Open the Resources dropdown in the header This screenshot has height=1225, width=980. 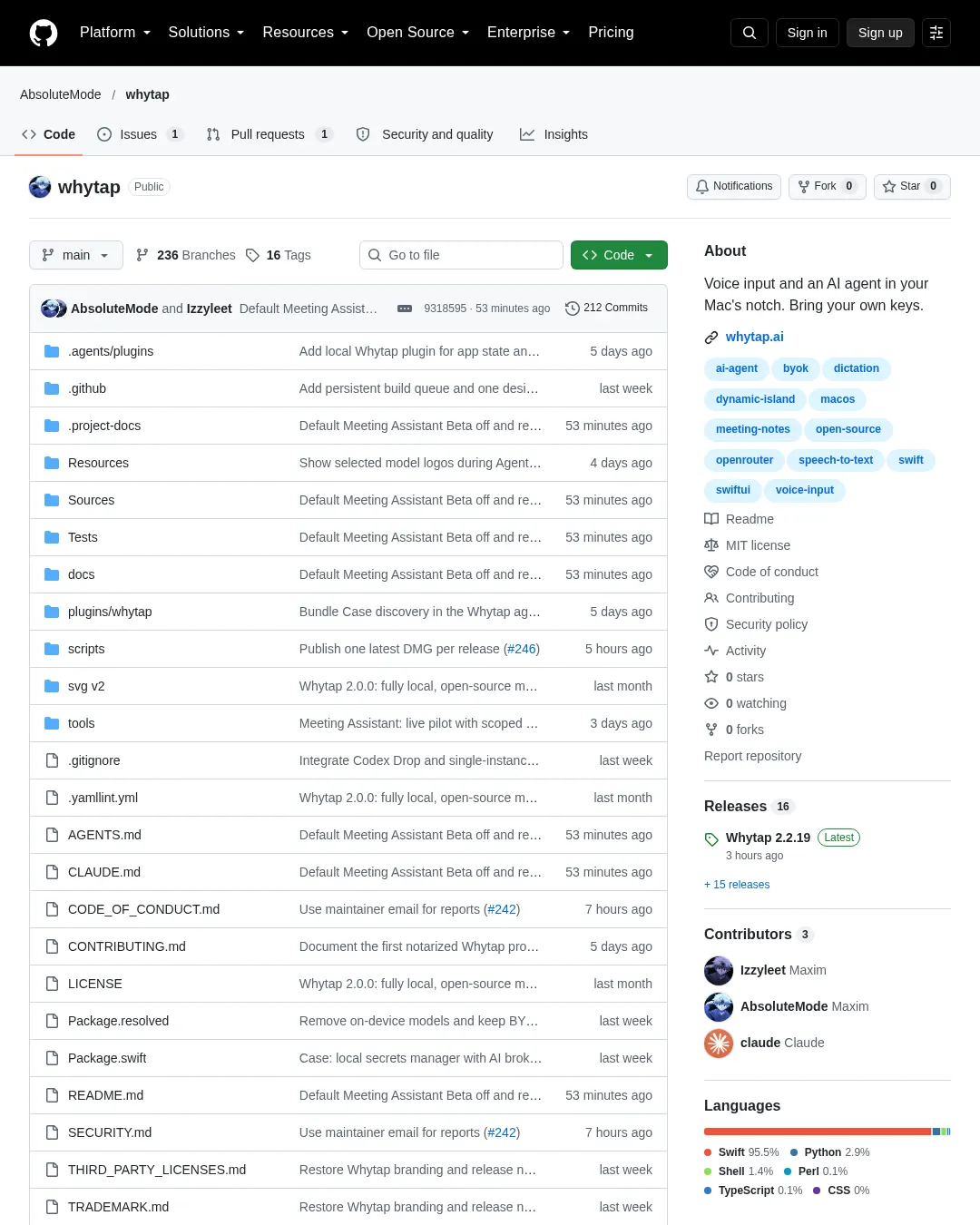tap(306, 33)
